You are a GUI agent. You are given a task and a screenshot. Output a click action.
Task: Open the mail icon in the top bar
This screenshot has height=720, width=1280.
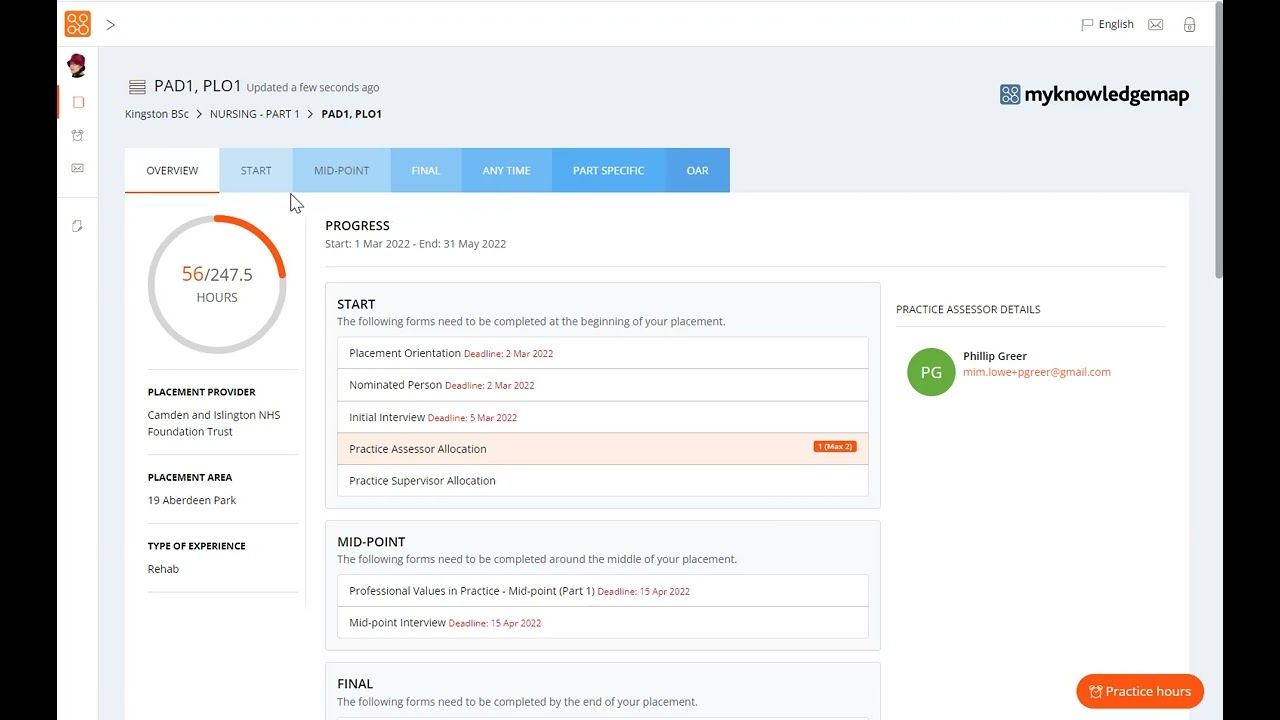point(1156,25)
